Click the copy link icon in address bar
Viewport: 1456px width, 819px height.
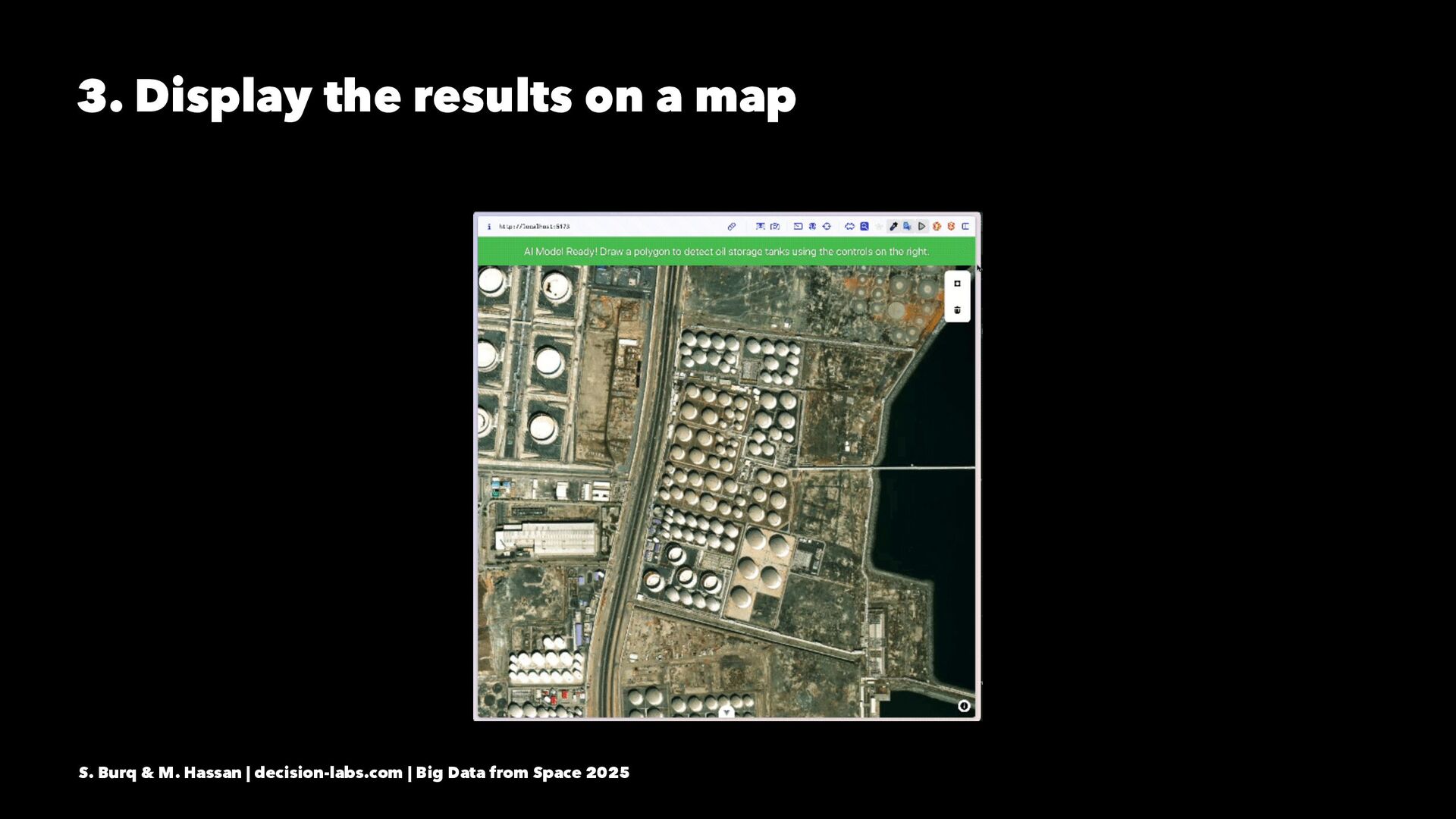point(732,226)
